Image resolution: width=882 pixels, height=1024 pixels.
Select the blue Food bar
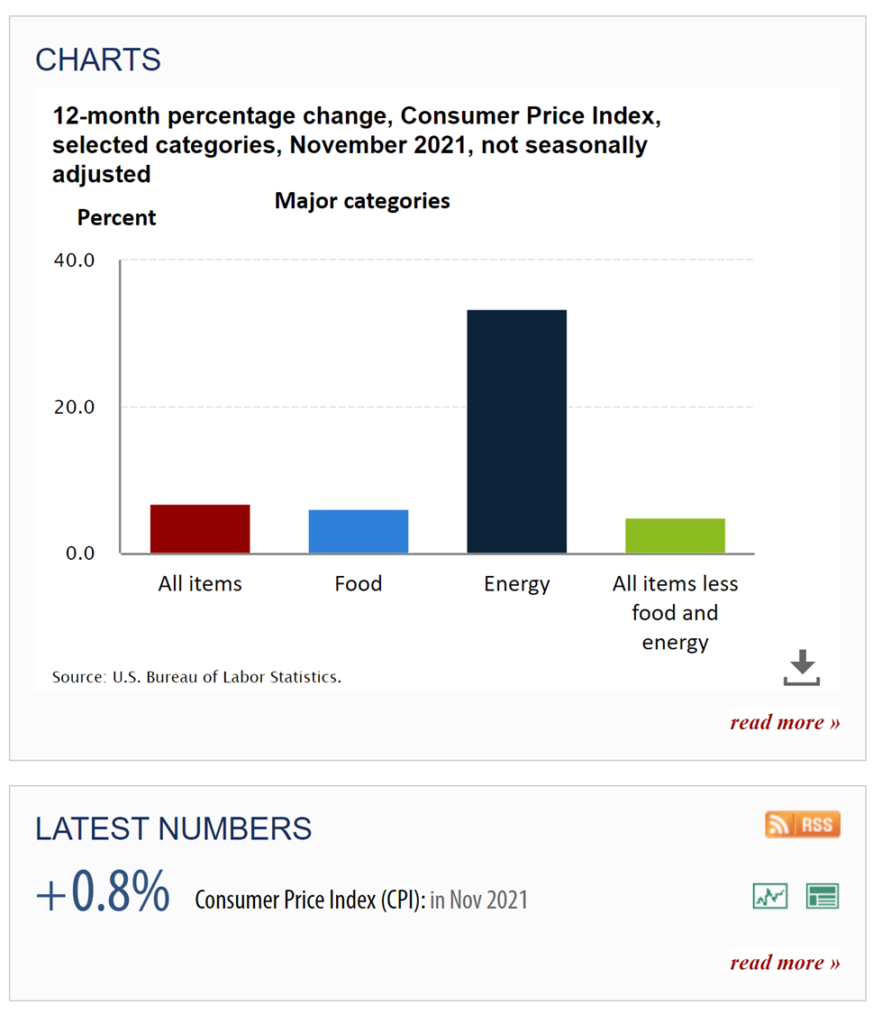[358, 532]
